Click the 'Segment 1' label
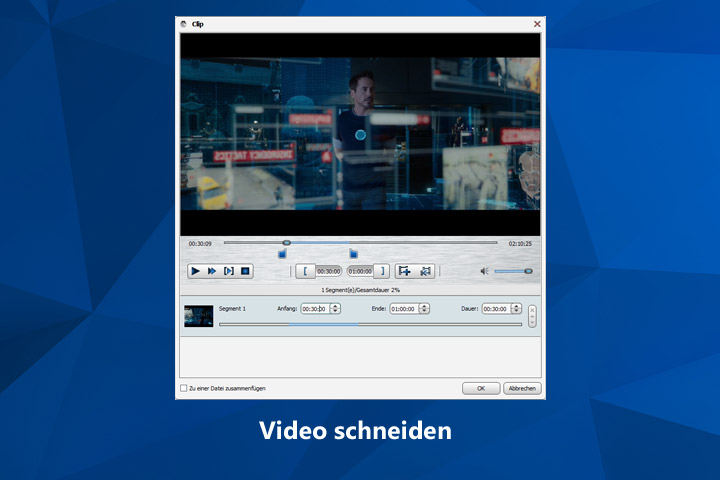720x480 pixels. point(232,309)
